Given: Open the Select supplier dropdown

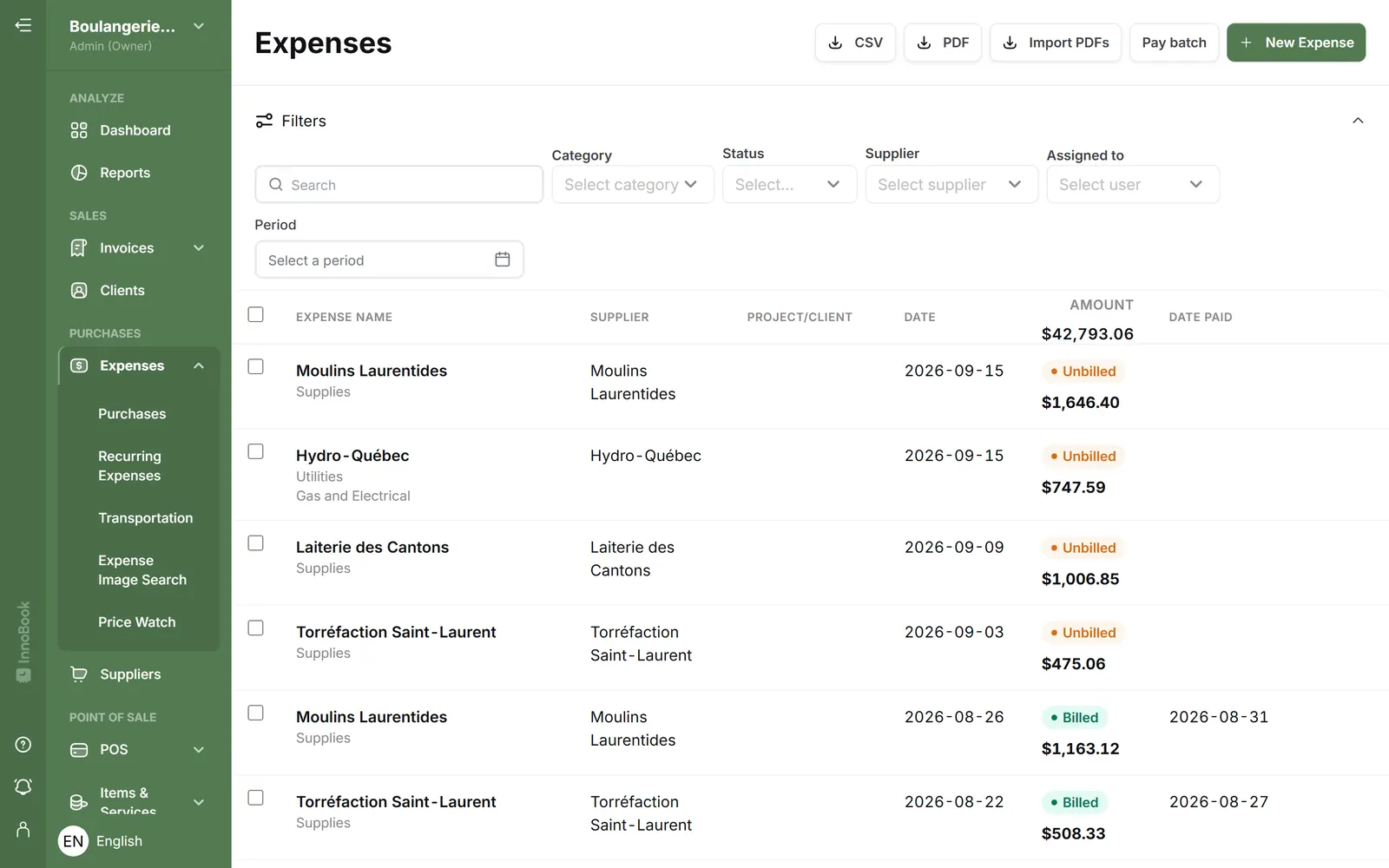Looking at the screenshot, I should (x=951, y=184).
